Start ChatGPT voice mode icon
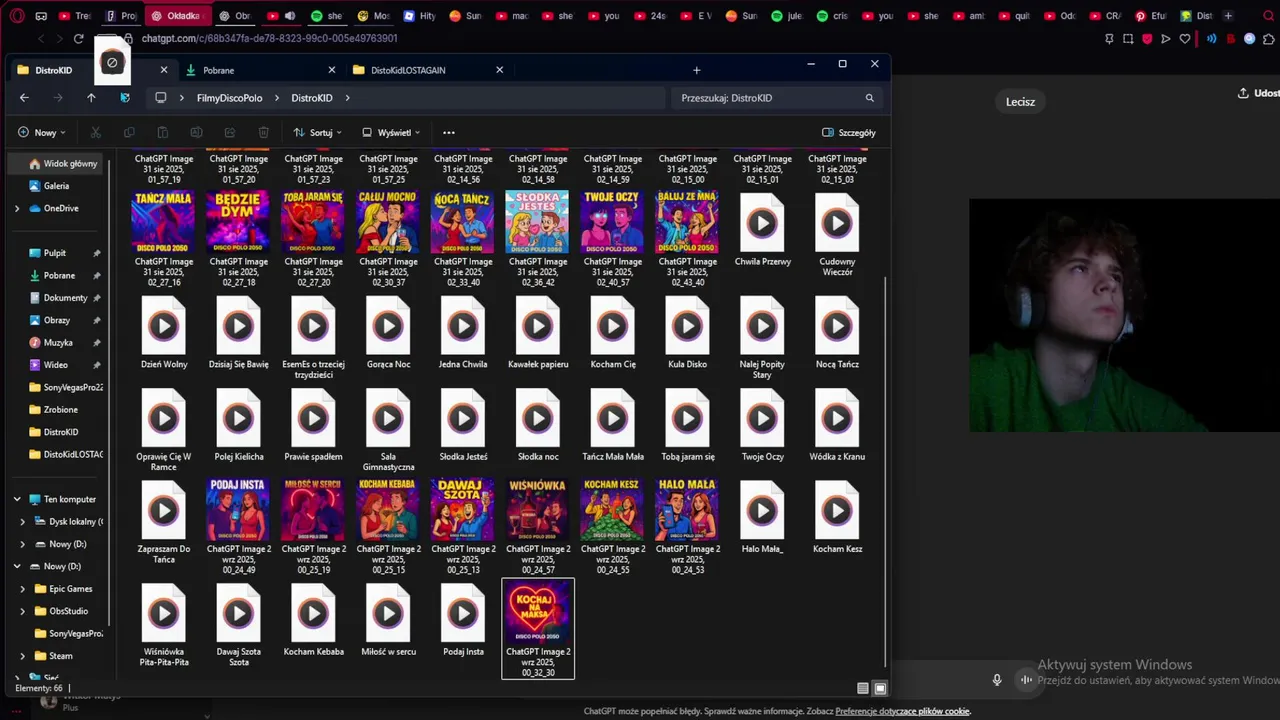This screenshot has height=720, width=1280. pos(1026,680)
